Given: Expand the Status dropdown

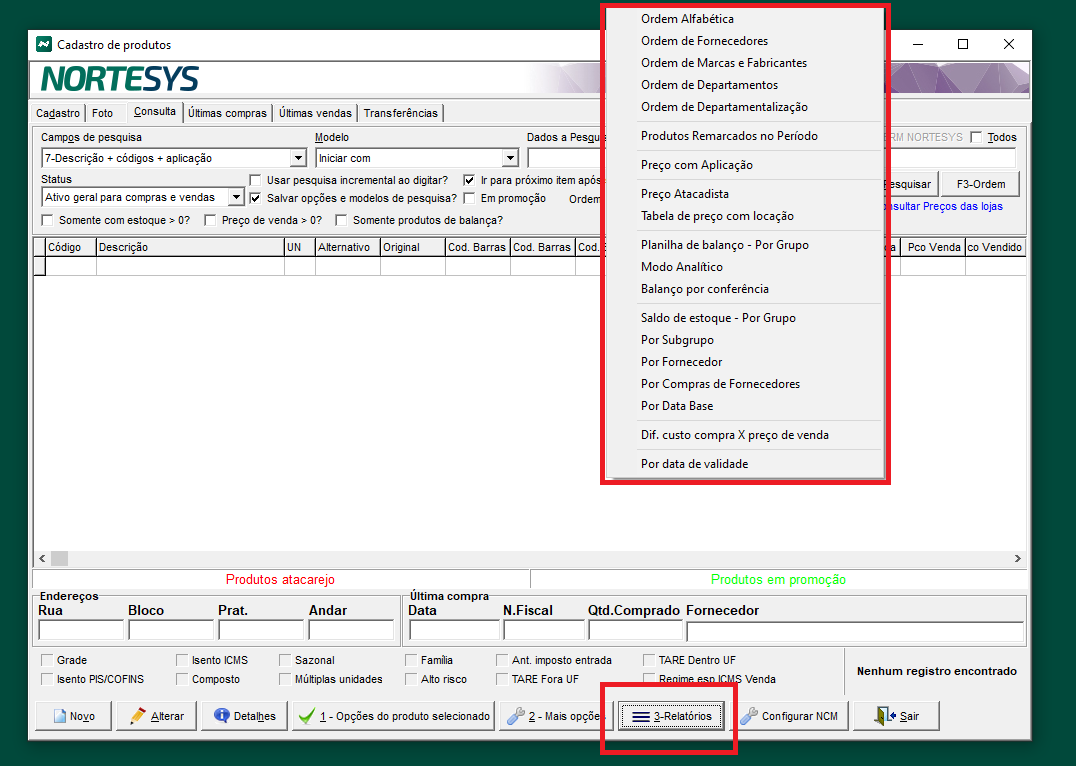Looking at the screenshot, I should pyautogui.click(x=236, y=198).
